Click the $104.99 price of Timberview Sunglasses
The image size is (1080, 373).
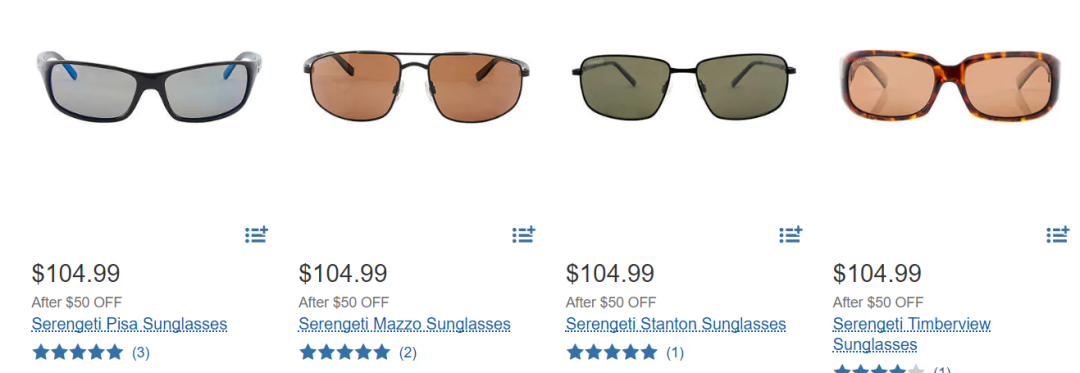[x=877, y=274]
